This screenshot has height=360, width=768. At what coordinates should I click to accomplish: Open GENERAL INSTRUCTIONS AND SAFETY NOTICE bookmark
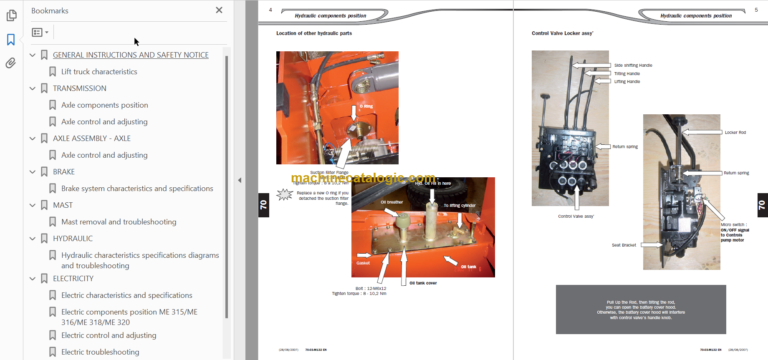[x=130, y=55]
